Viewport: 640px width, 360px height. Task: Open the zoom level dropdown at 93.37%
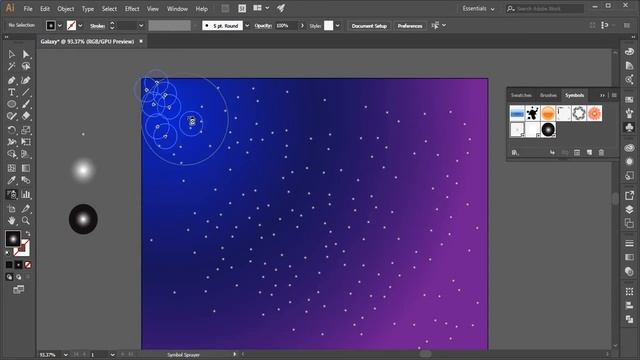(65, 355)
